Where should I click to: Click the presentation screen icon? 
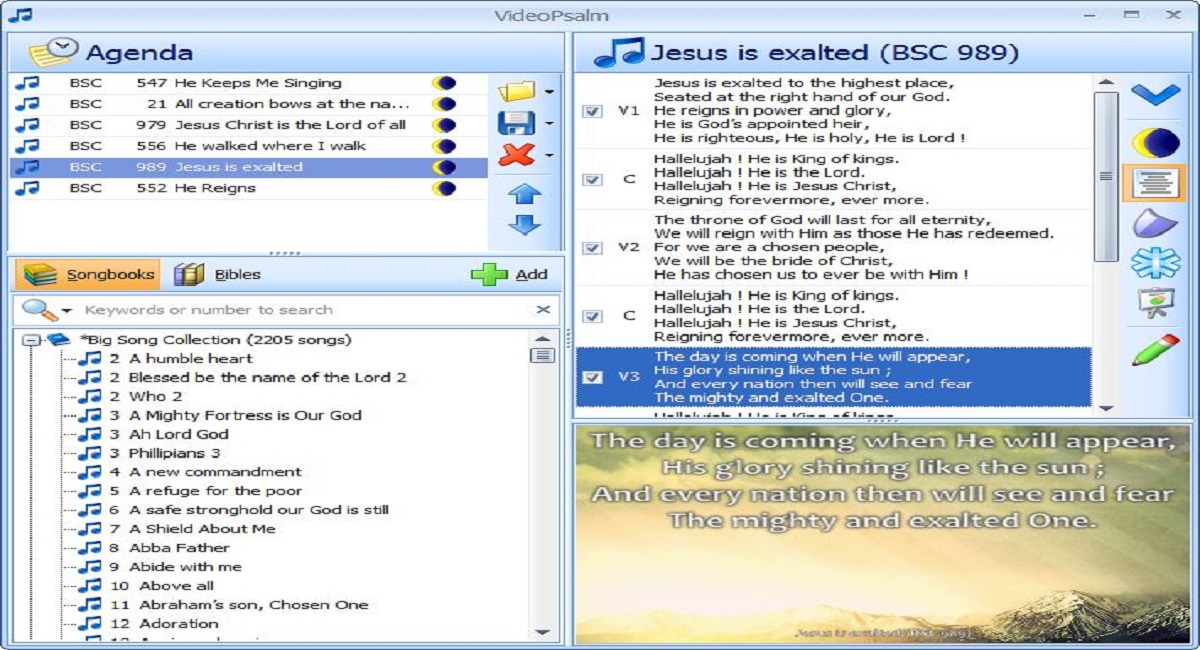click(1155, 303)
